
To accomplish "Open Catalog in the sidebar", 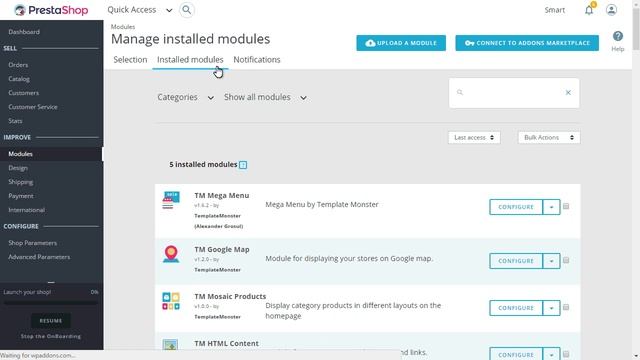I will [x=19, y=79].
